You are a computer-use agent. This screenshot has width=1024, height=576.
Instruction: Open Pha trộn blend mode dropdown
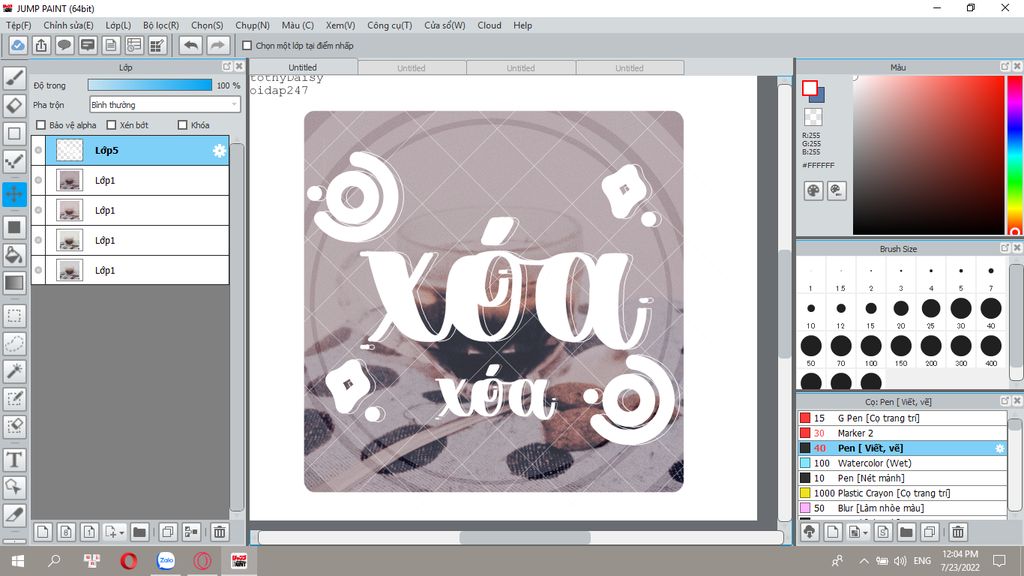(x=165, y=104)
